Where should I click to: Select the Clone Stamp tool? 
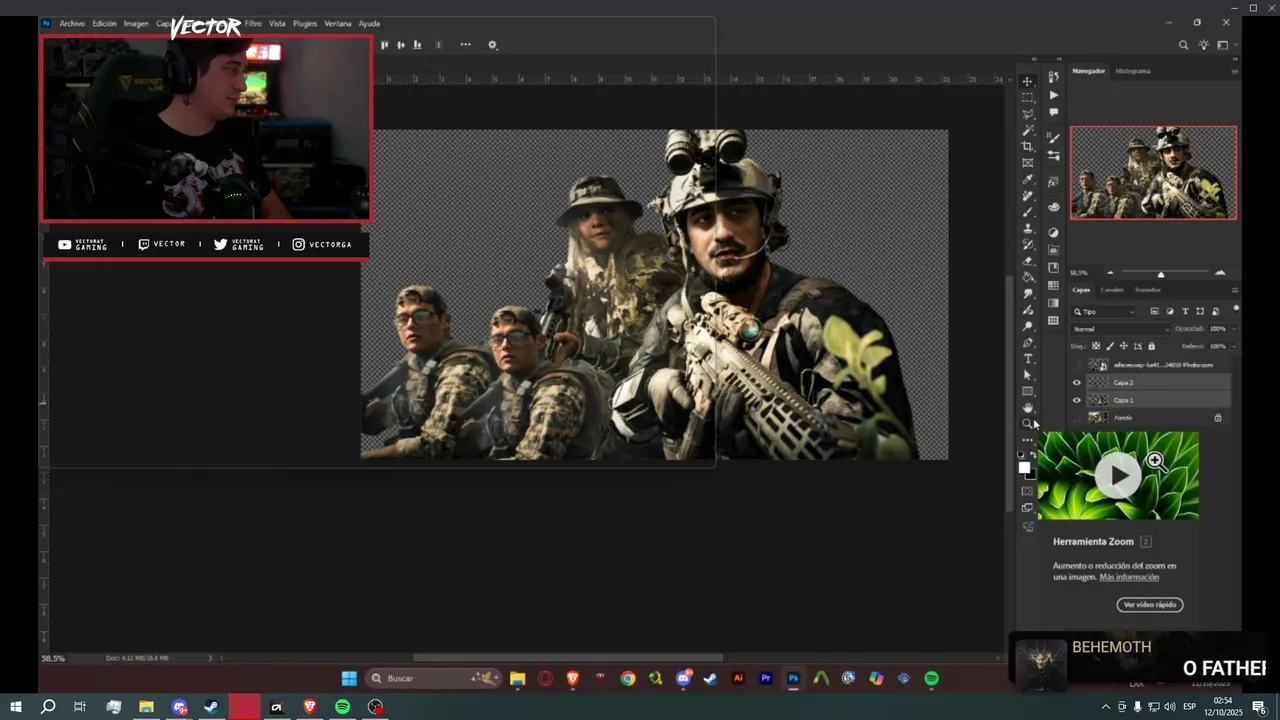tap(1028, 229)
